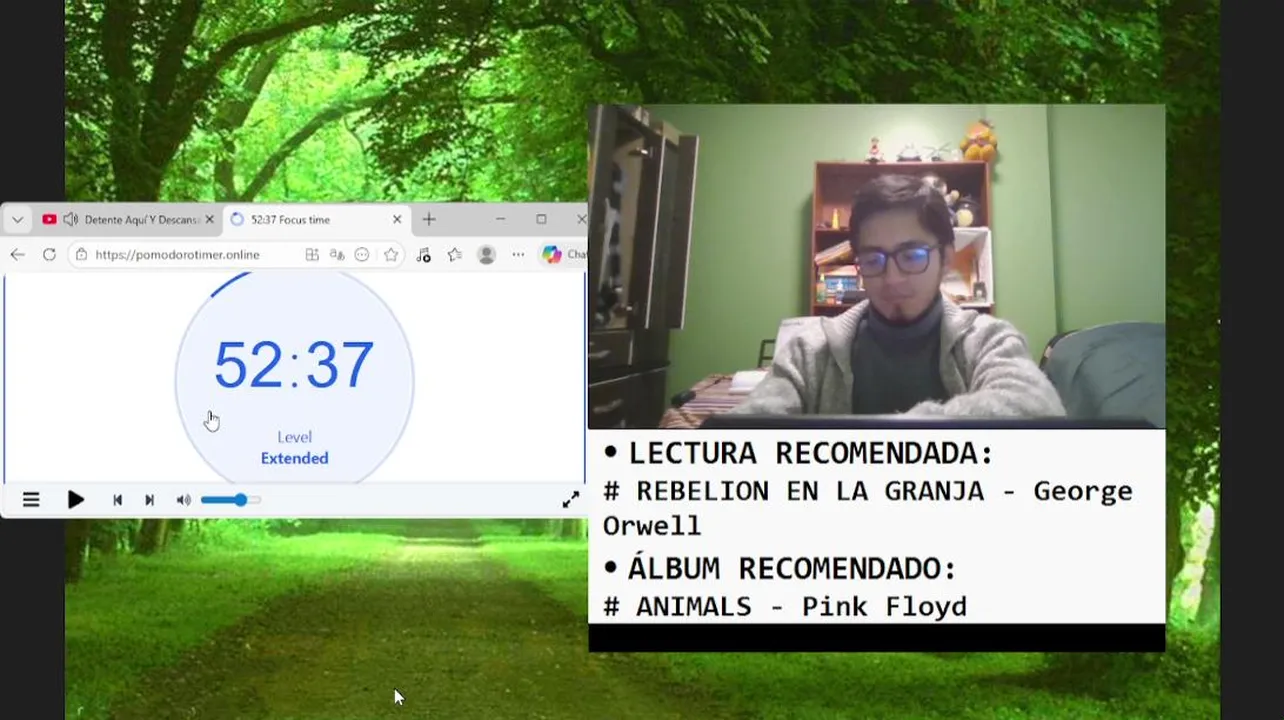The height and width of the screenshot is (720, 1284).
Task: Click the translate icon in the address bar
Action: [337, 255]
